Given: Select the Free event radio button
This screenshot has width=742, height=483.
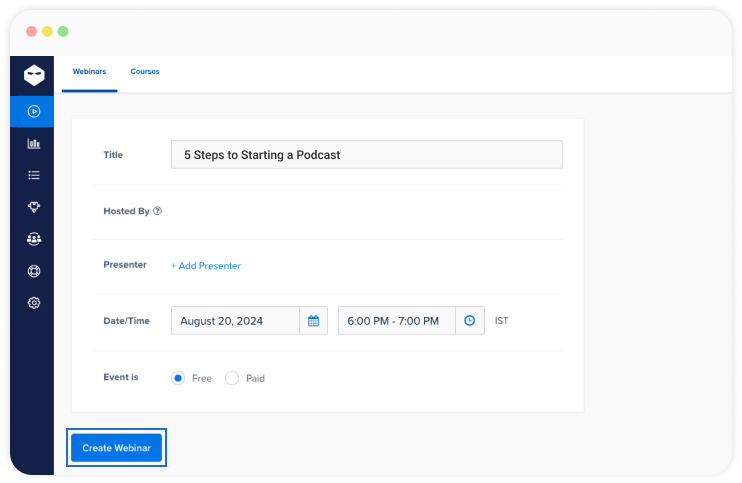Looking at the screenshot, I should [178, 378].
